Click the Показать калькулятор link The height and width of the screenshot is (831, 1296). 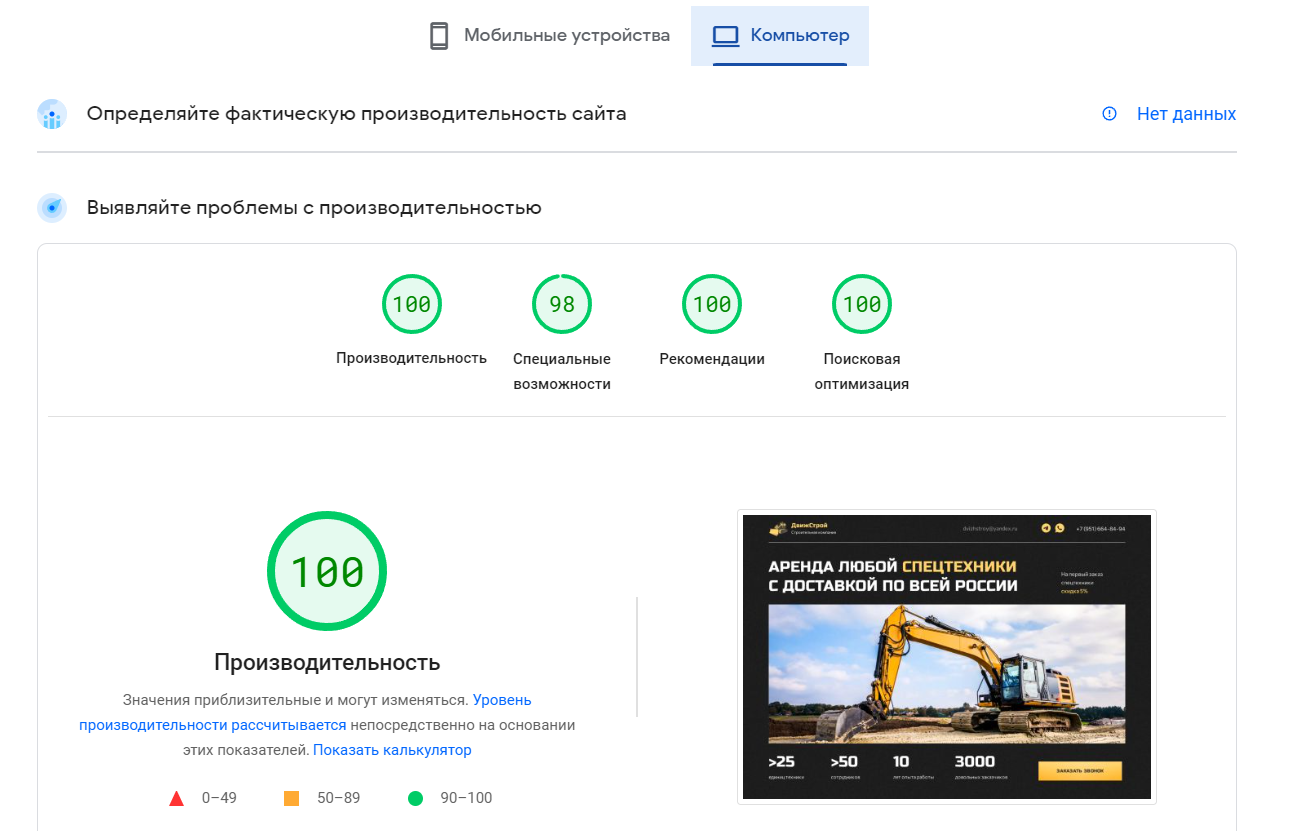point(392,750)
